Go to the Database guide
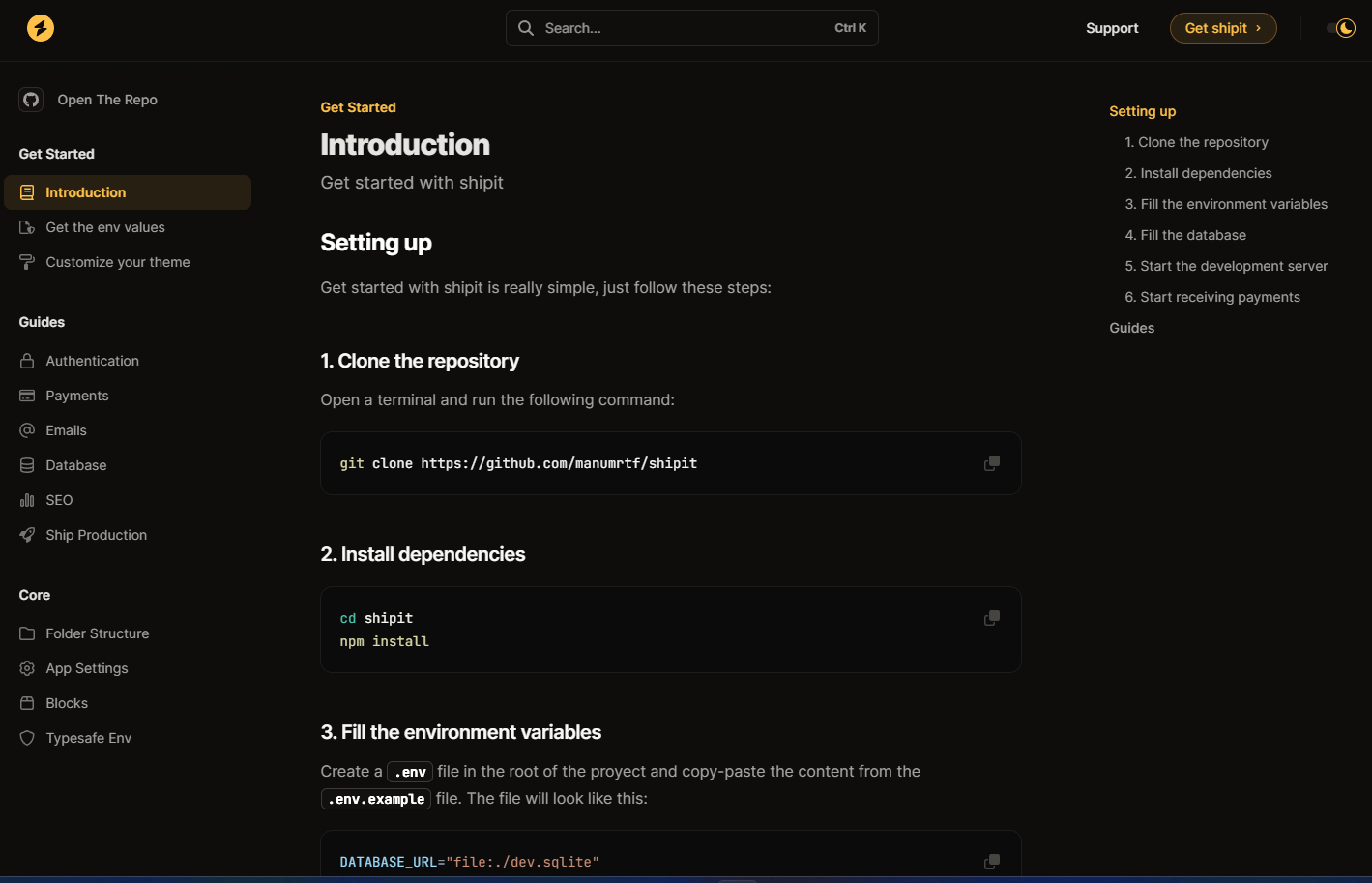 click(x=76, y=465)
